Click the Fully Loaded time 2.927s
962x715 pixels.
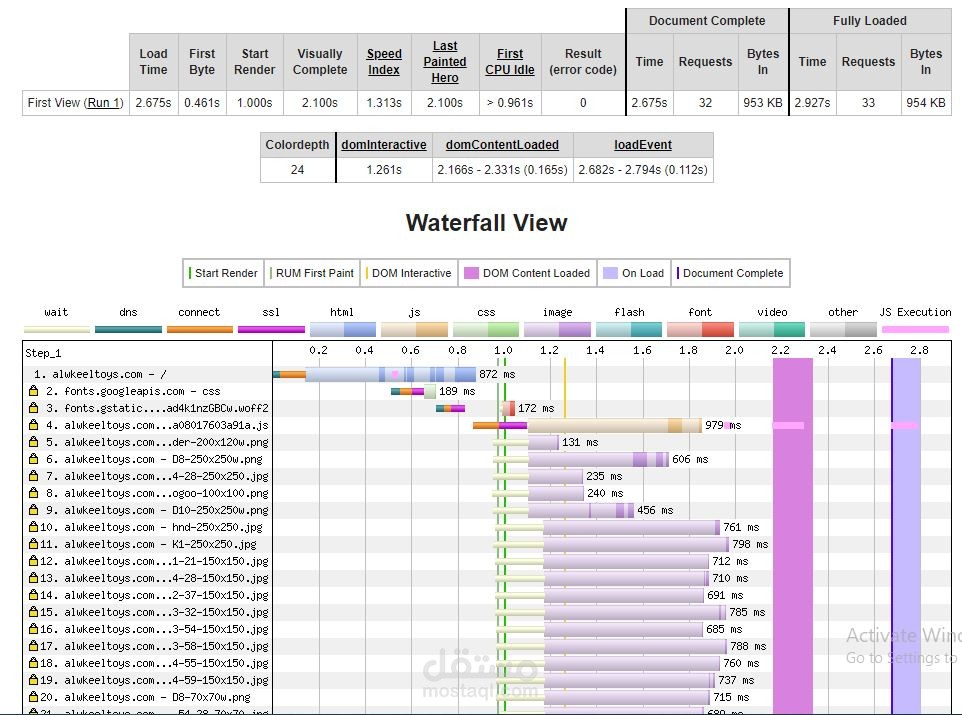click(x=812, y=102)
